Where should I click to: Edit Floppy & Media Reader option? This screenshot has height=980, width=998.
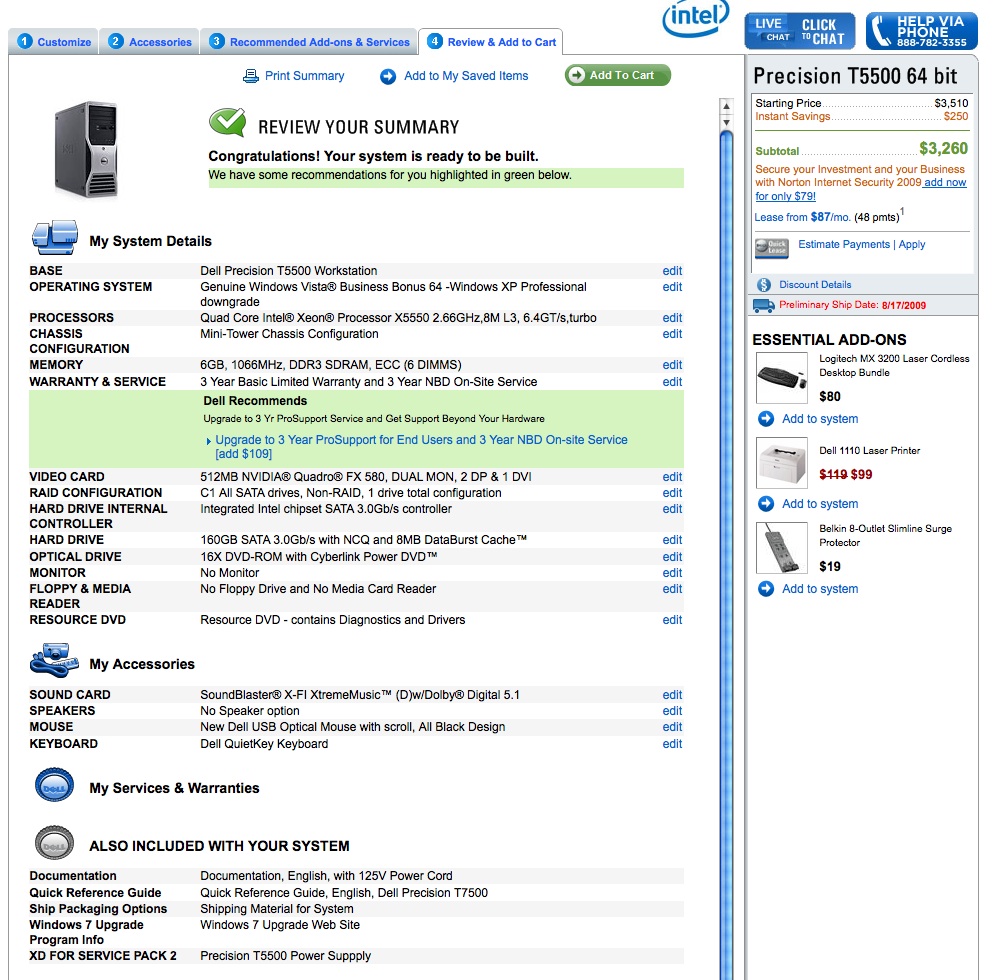tap(672, 589)
